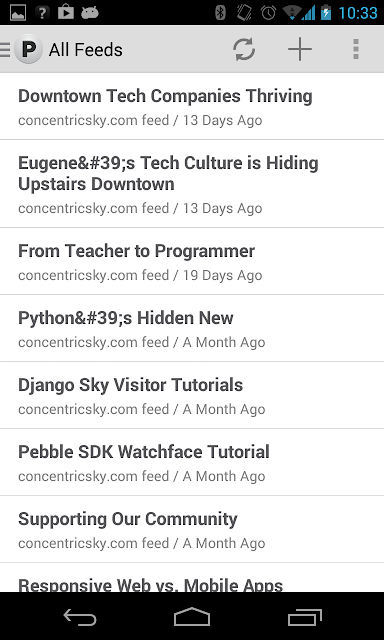The height and width of the screenshot is (640, 384).
Task: Tap the battery charging icon
Action: click(326, 13)
